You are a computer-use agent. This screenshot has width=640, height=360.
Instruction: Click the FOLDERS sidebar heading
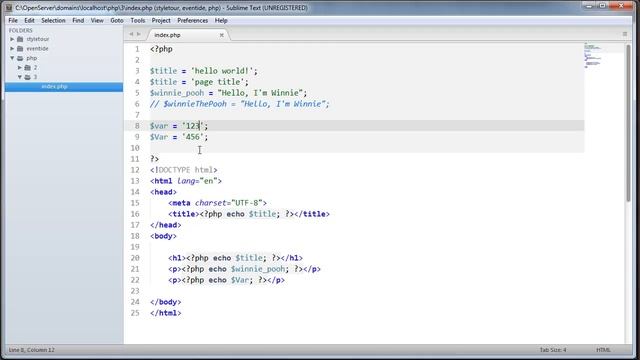click(20, 30)
